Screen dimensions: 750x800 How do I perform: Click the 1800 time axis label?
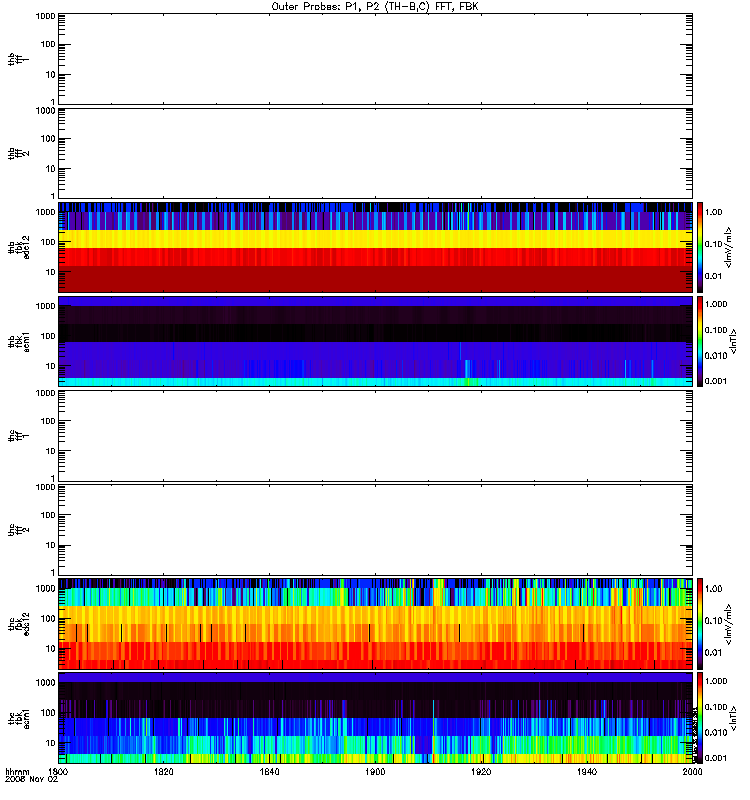point(58,771)
